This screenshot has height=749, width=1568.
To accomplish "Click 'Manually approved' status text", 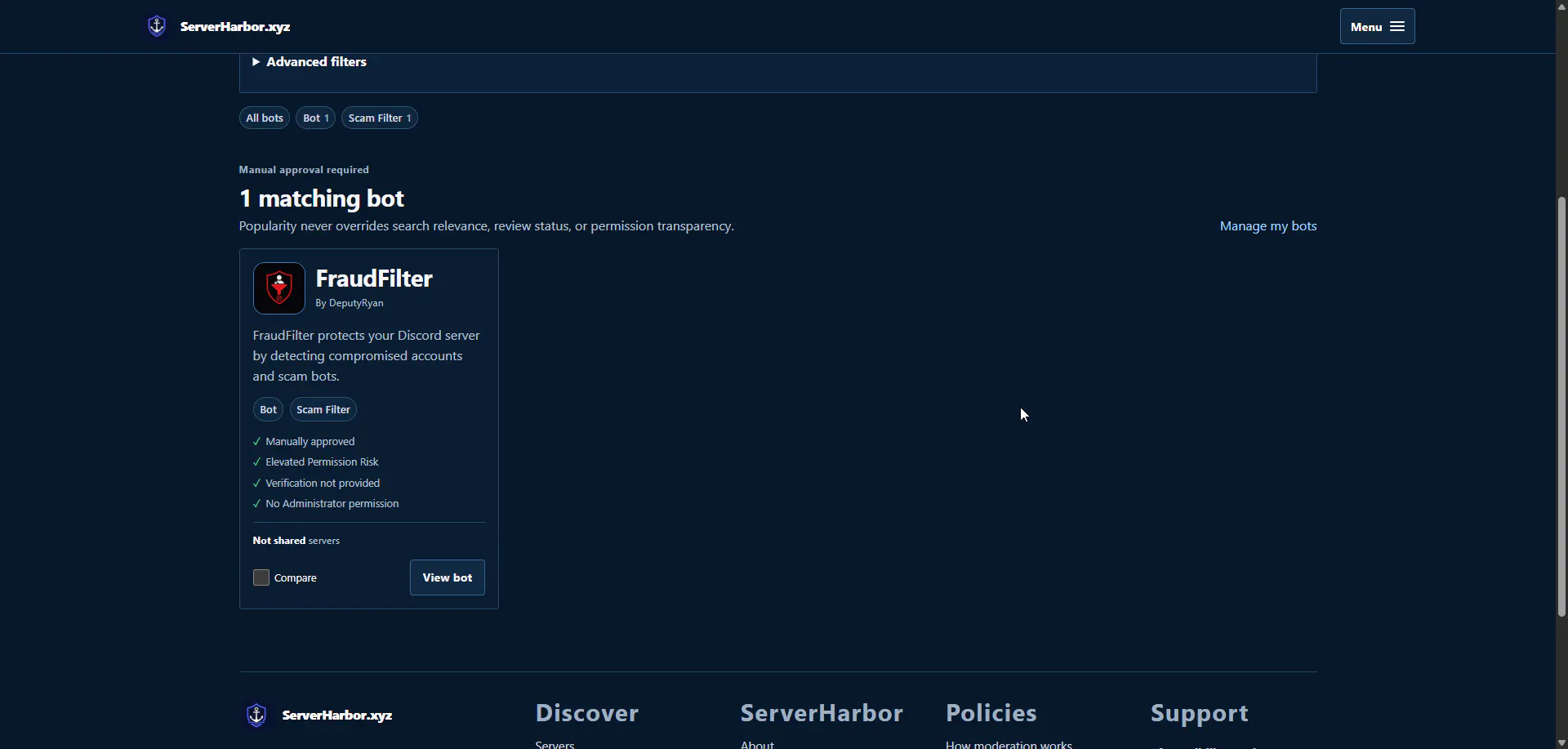I will [x=310, y=441].
